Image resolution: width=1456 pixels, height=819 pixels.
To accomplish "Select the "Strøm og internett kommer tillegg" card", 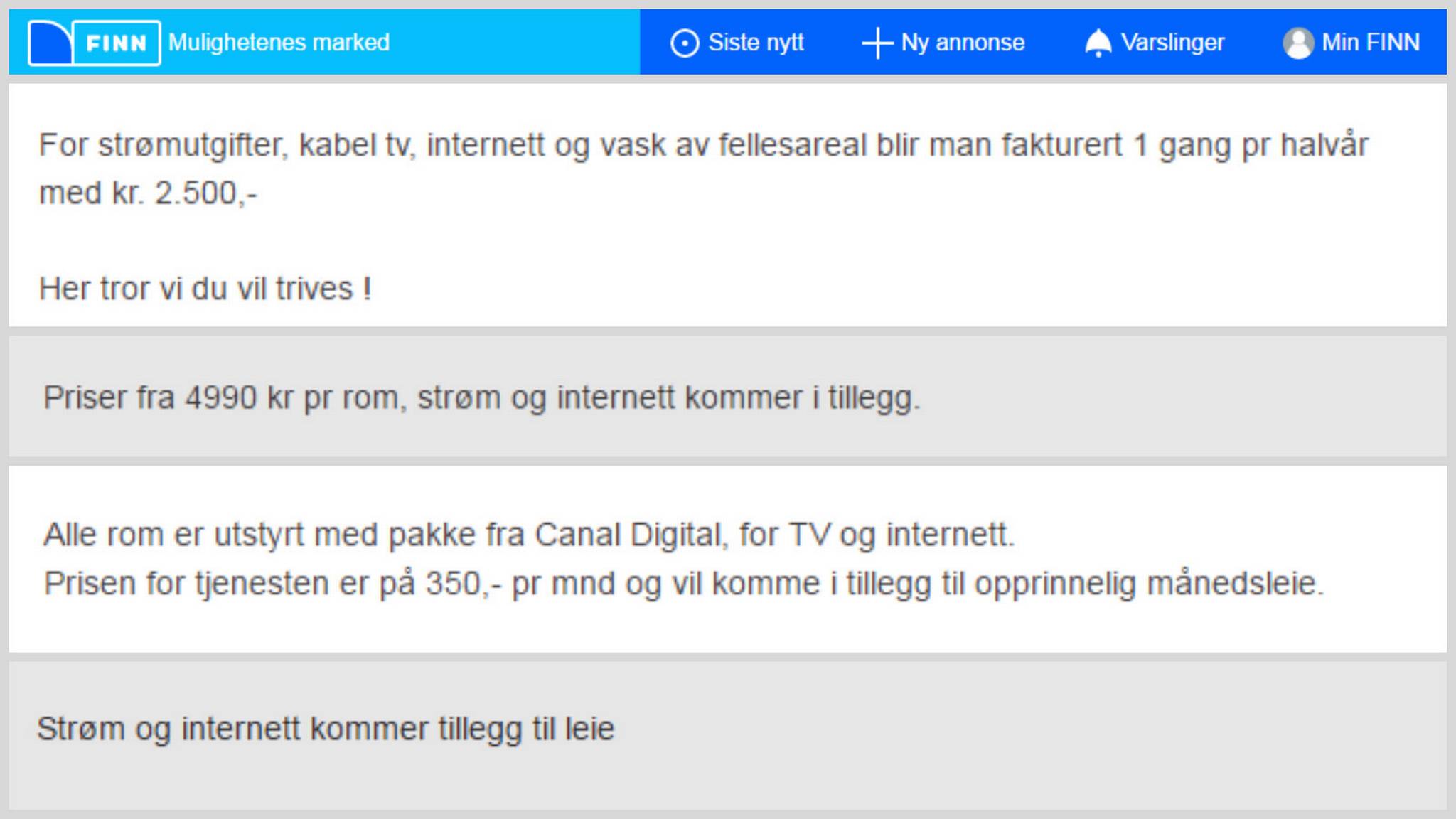I will coord(326,729).
